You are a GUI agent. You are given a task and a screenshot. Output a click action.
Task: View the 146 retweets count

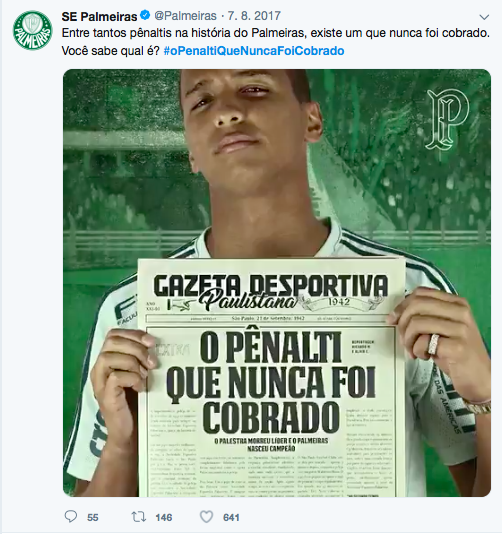(x=163, y=518)
